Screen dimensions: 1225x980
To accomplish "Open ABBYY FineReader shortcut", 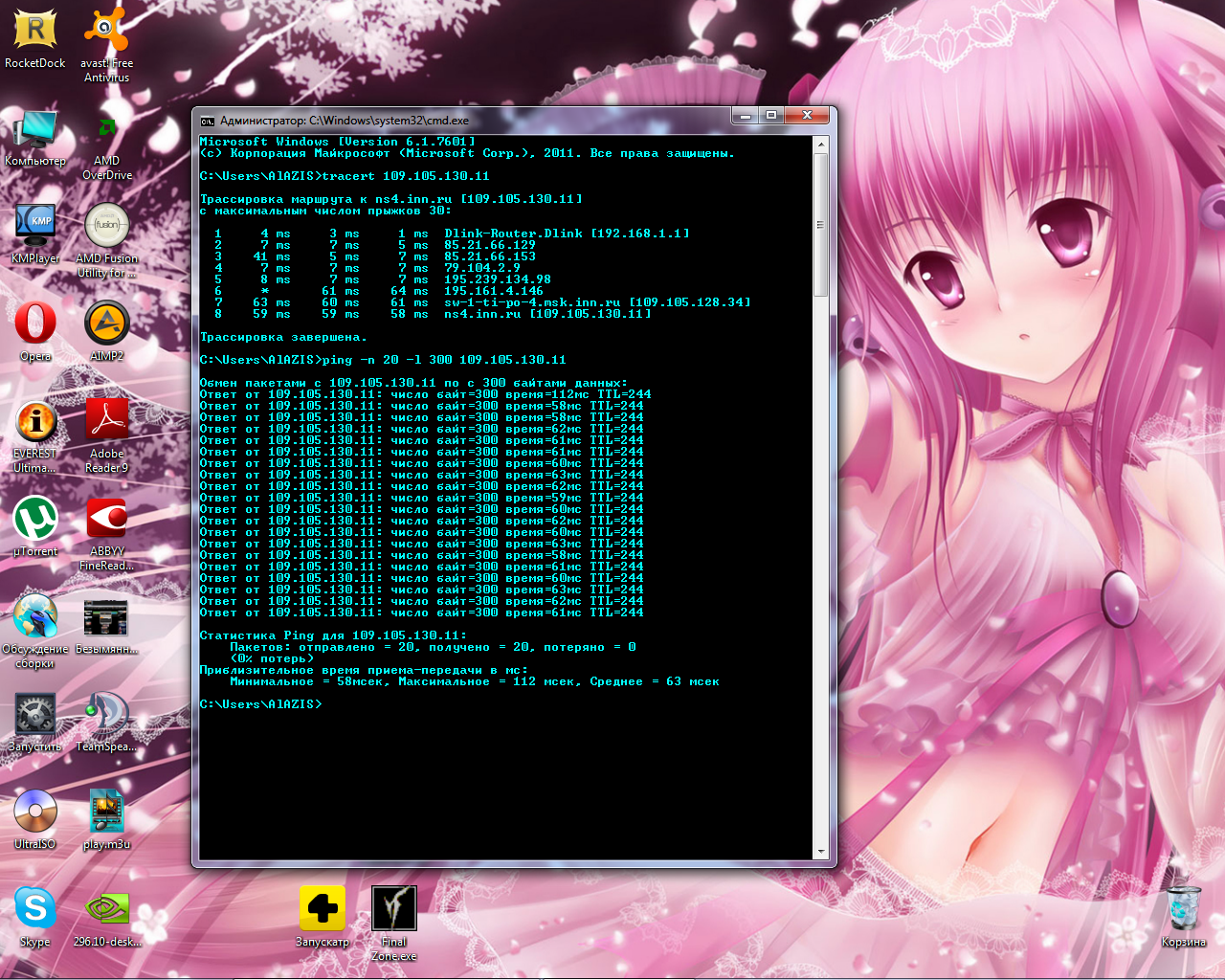I will 106,534.
